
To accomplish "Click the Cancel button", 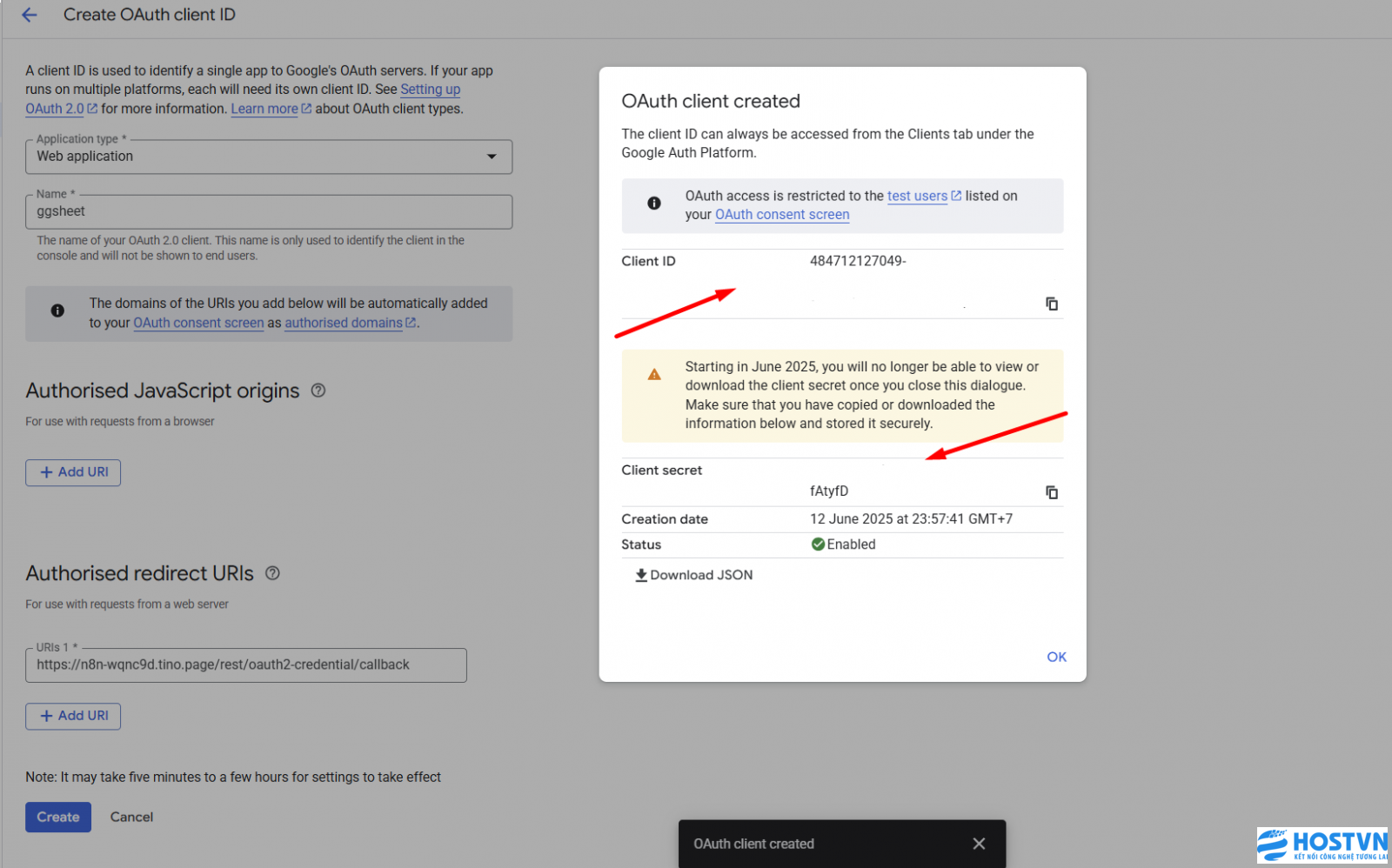I will coord(131,817).
